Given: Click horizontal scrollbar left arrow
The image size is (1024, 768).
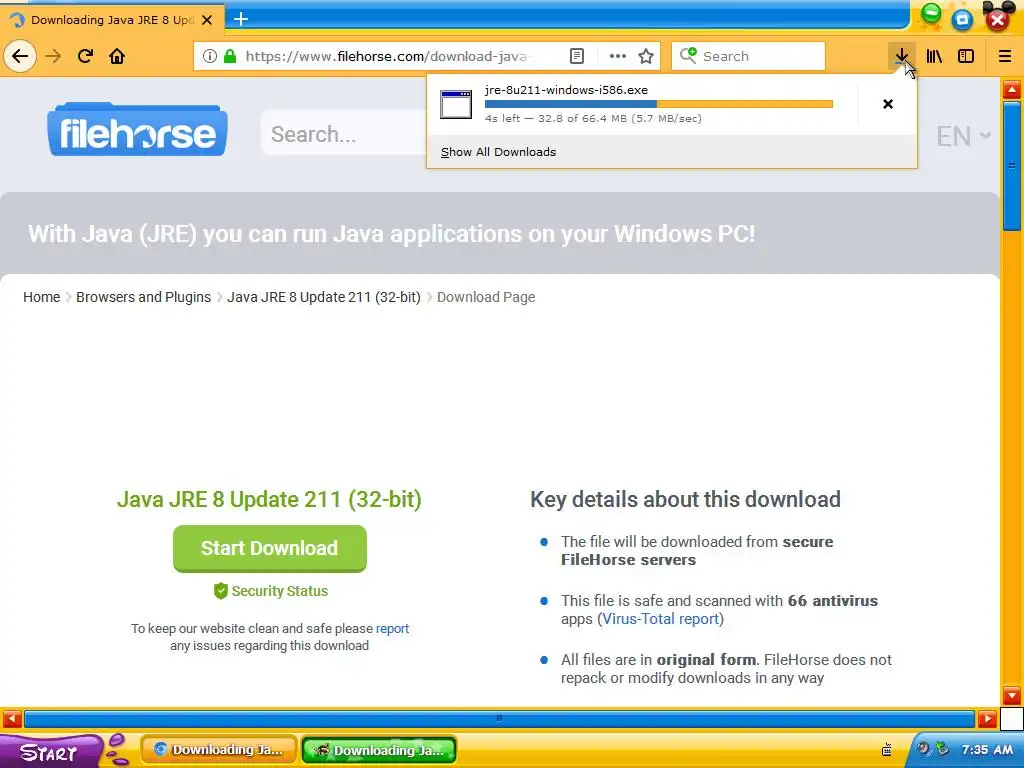Looking at the screenshot, I should pos(12,719).
